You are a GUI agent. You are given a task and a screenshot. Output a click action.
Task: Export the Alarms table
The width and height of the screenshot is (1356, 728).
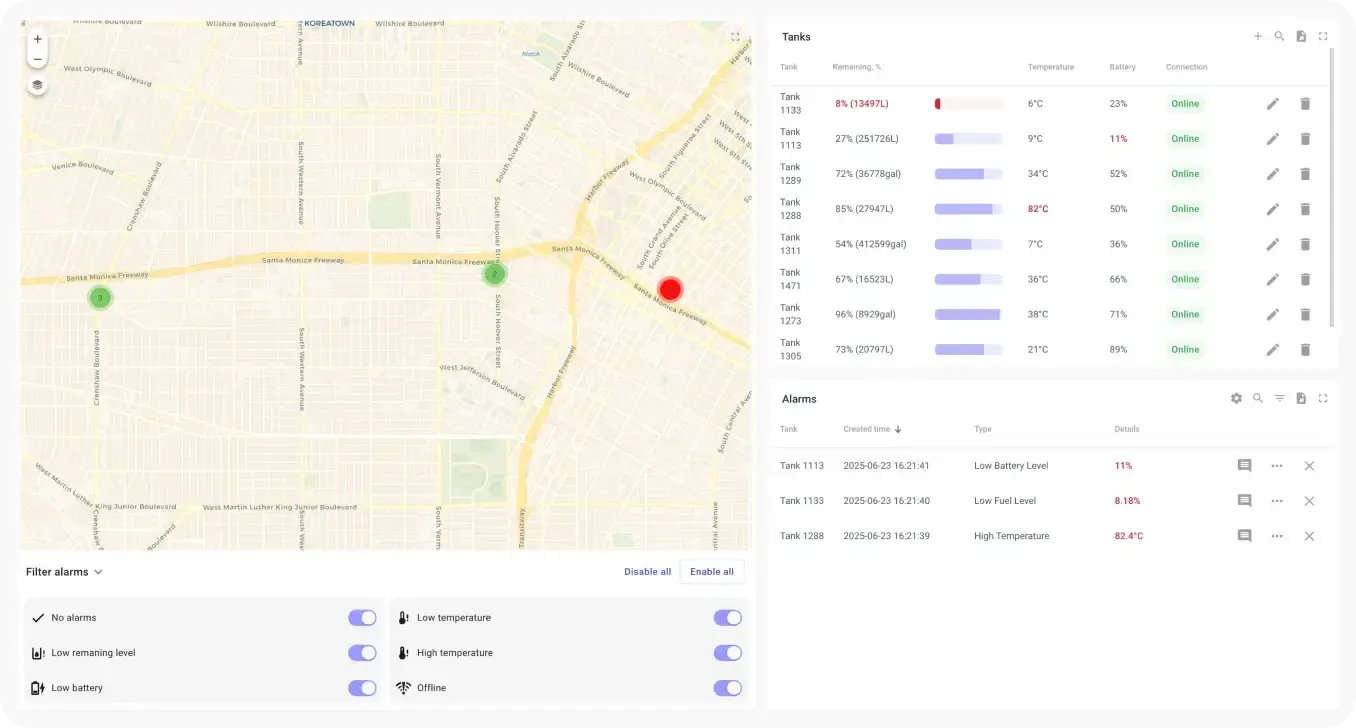click(1301, 398)
